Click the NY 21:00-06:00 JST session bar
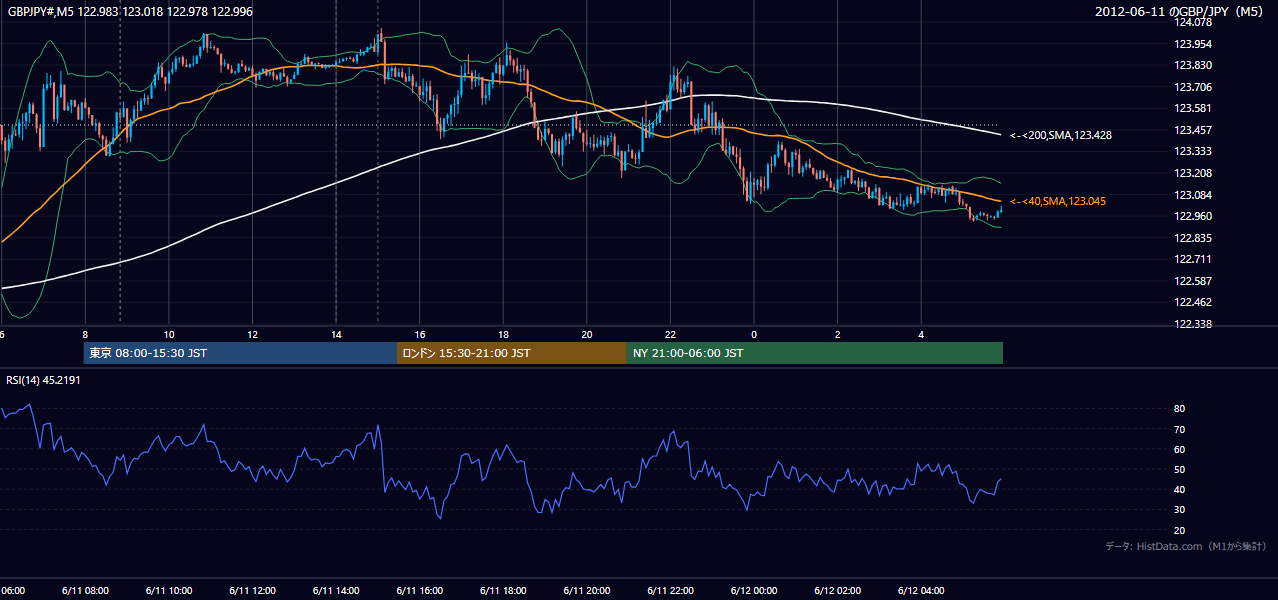The image size is (1278, 600). tap(815, 353)
